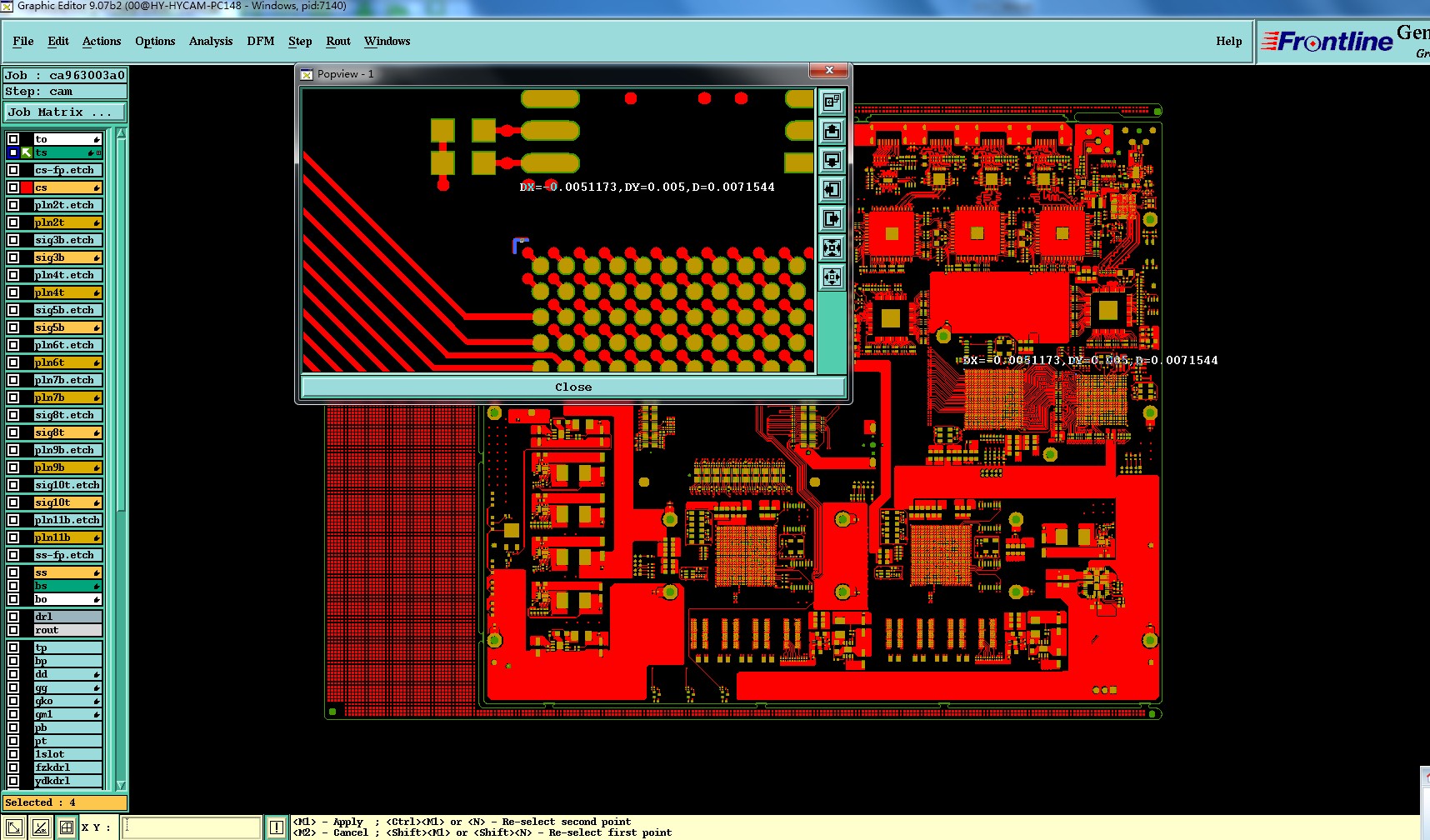Viewport: 1430px width, 840px height.
Task: Toggle display checkbox for cs-fp.etch layer
Action: coord(13,170)
